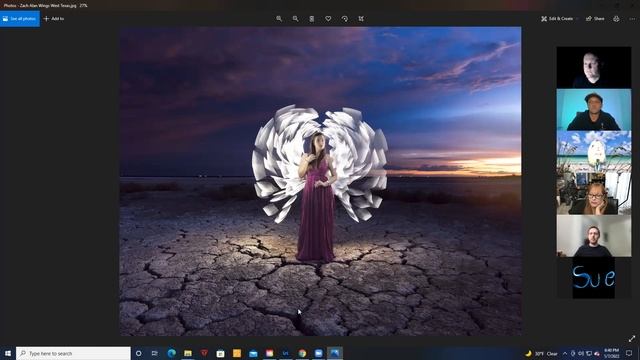Zoom in on the photo

click(x=279, y=19)
